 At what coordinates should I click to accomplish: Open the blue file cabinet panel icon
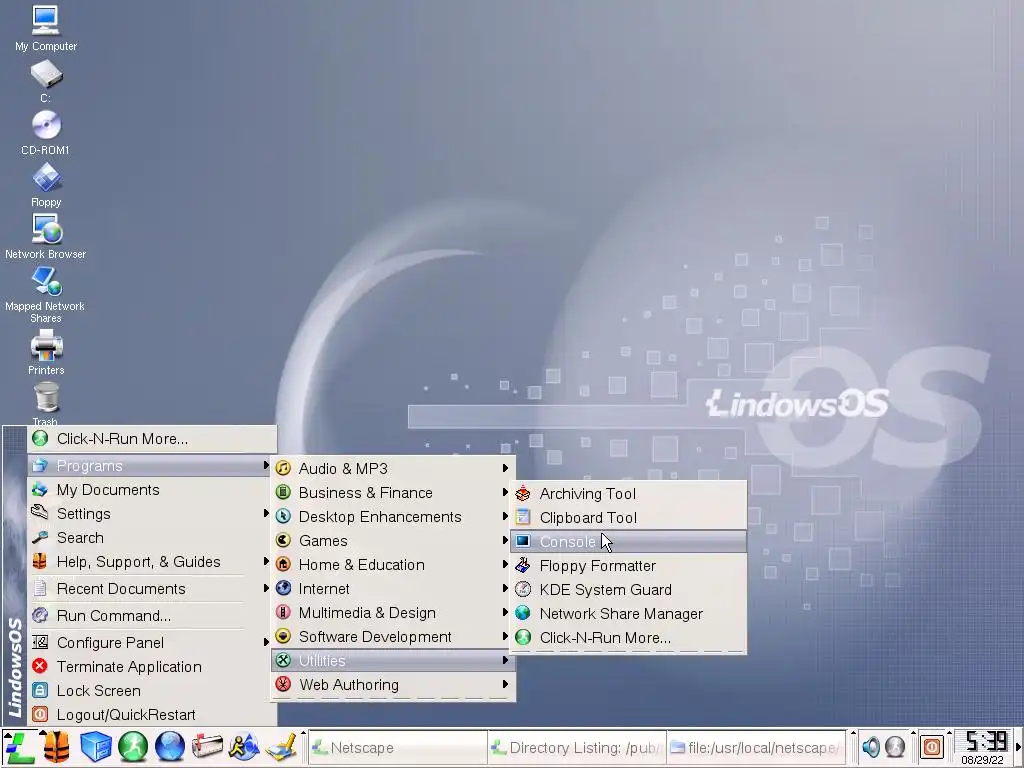[95, 748]
